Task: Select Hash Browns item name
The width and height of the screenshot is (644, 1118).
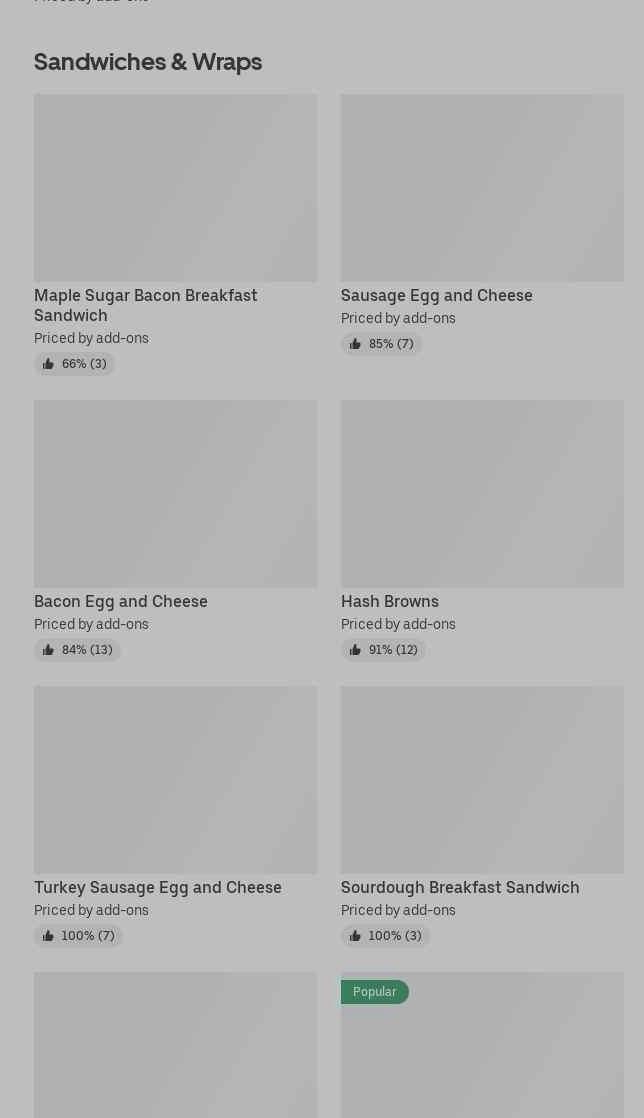Action: pos(389,601)
